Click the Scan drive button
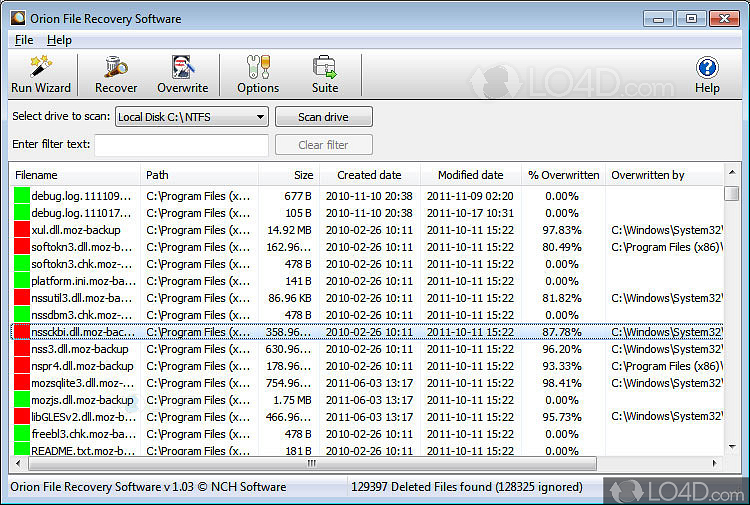This screenshot has width=750, height=505. (323, 117)
